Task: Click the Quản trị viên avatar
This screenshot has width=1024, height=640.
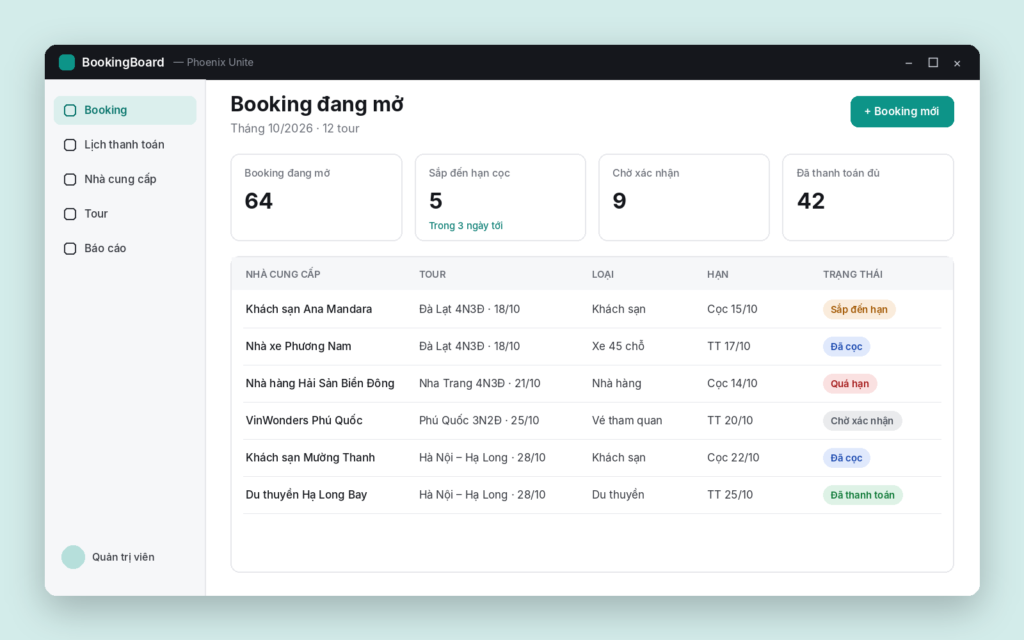Action: [73, 557]
